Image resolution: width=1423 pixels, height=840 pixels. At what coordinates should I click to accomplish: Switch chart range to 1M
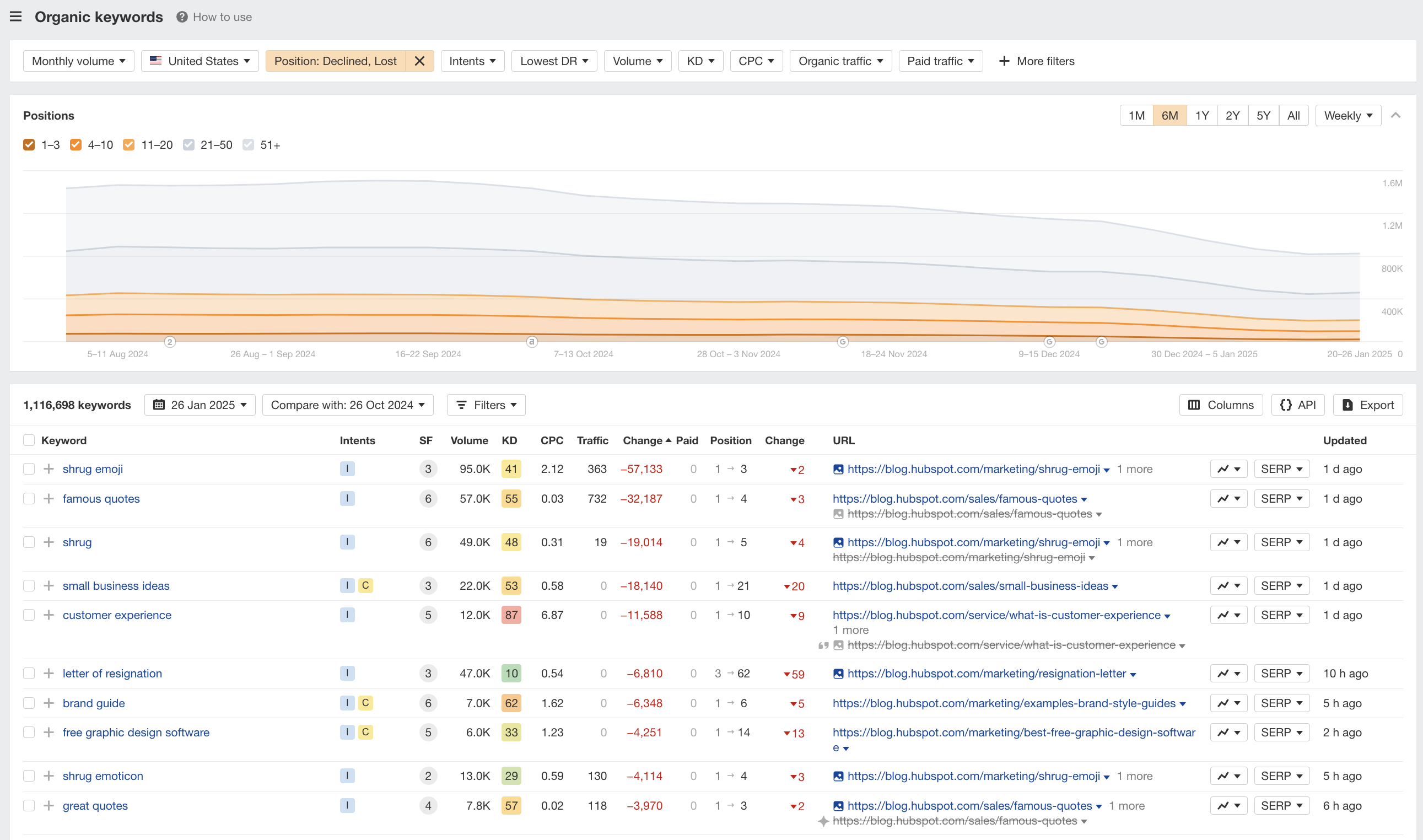coord(1136,115)
